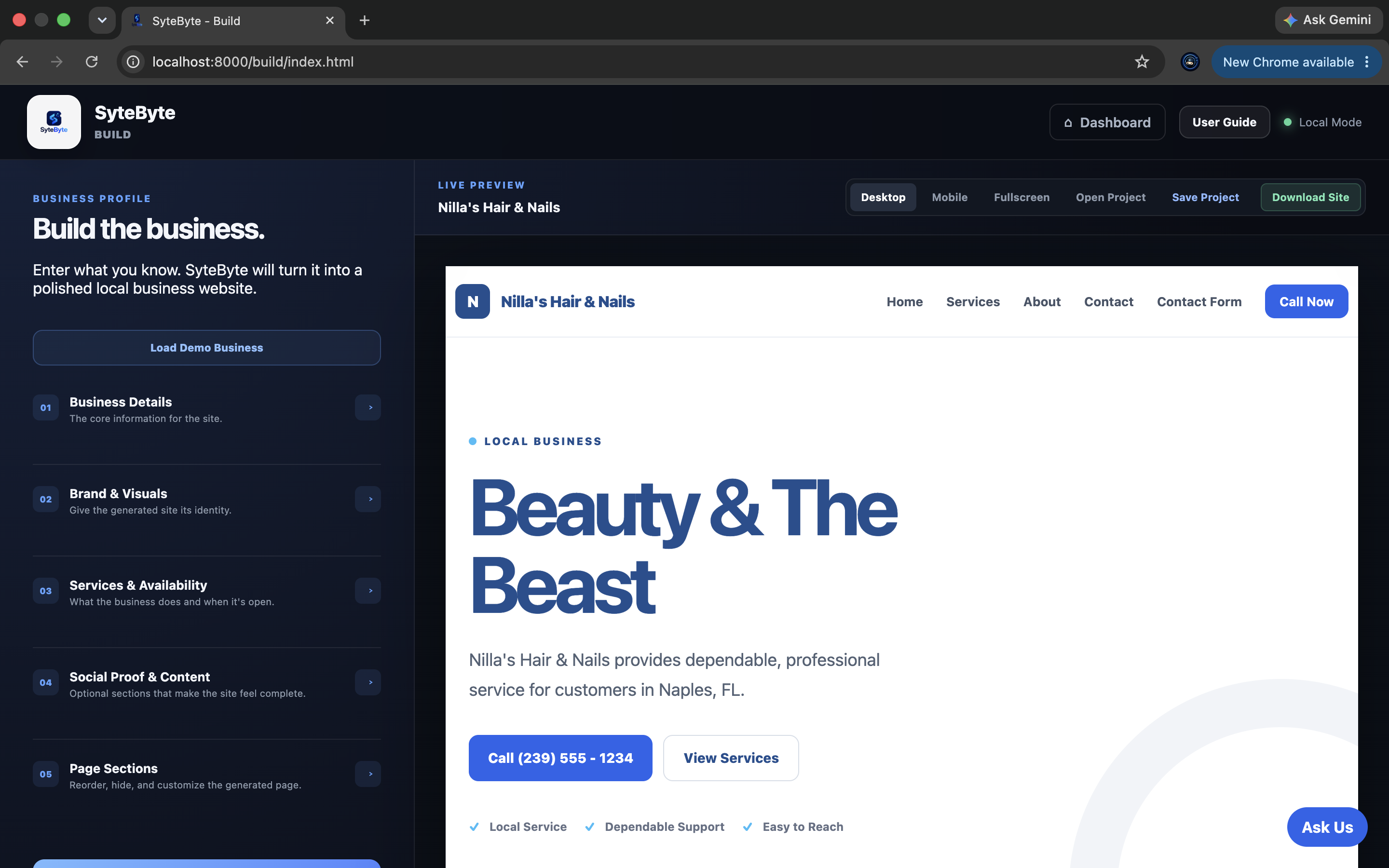Click the 01 step badge
This screenshot has height=868, width=1389.
tap(46, 407)
